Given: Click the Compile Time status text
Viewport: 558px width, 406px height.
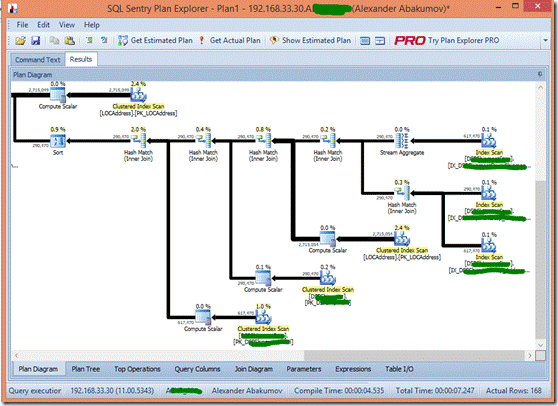Looking at the screenshot, I should point(339,390).
